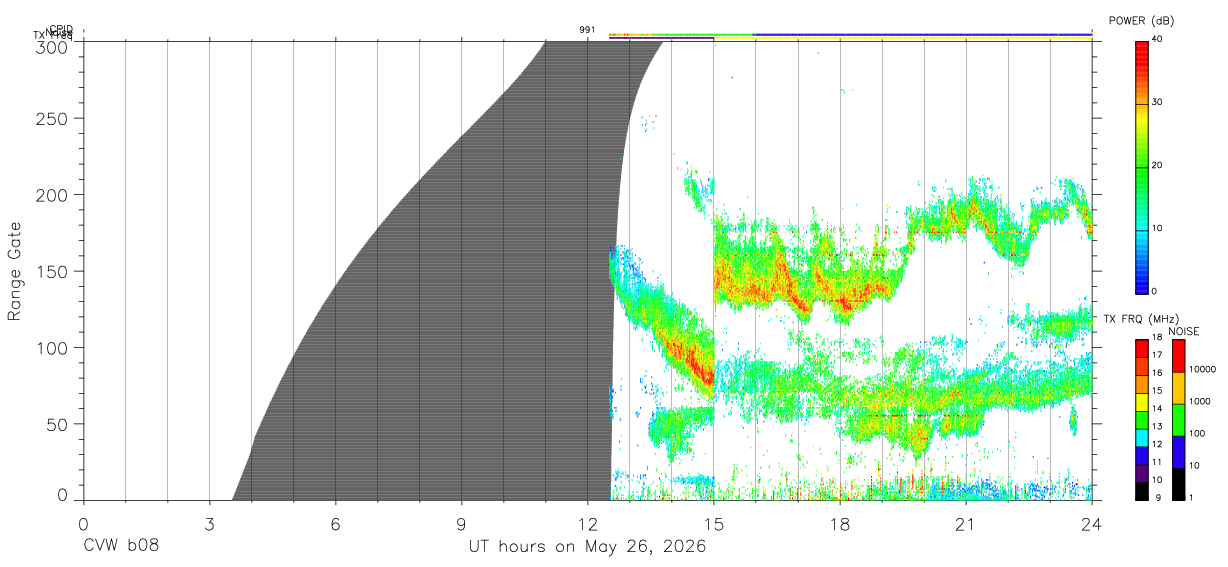Click the 'UT hours on May 26, 2026' label
The width and height of the screenshot is (1228, 567).
pyautogui.click(x=588, y=547)
